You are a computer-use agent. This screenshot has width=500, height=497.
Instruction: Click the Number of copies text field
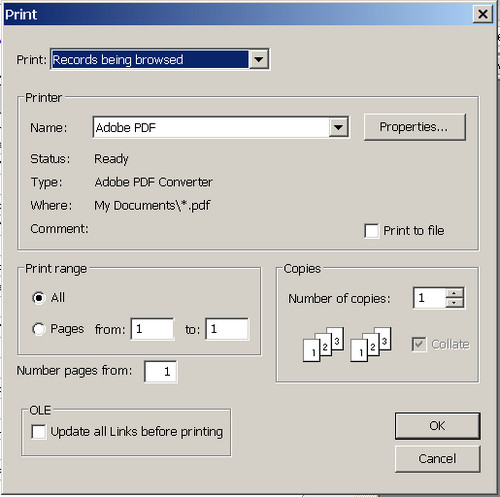pyautogui.click(x=429, y=298)
